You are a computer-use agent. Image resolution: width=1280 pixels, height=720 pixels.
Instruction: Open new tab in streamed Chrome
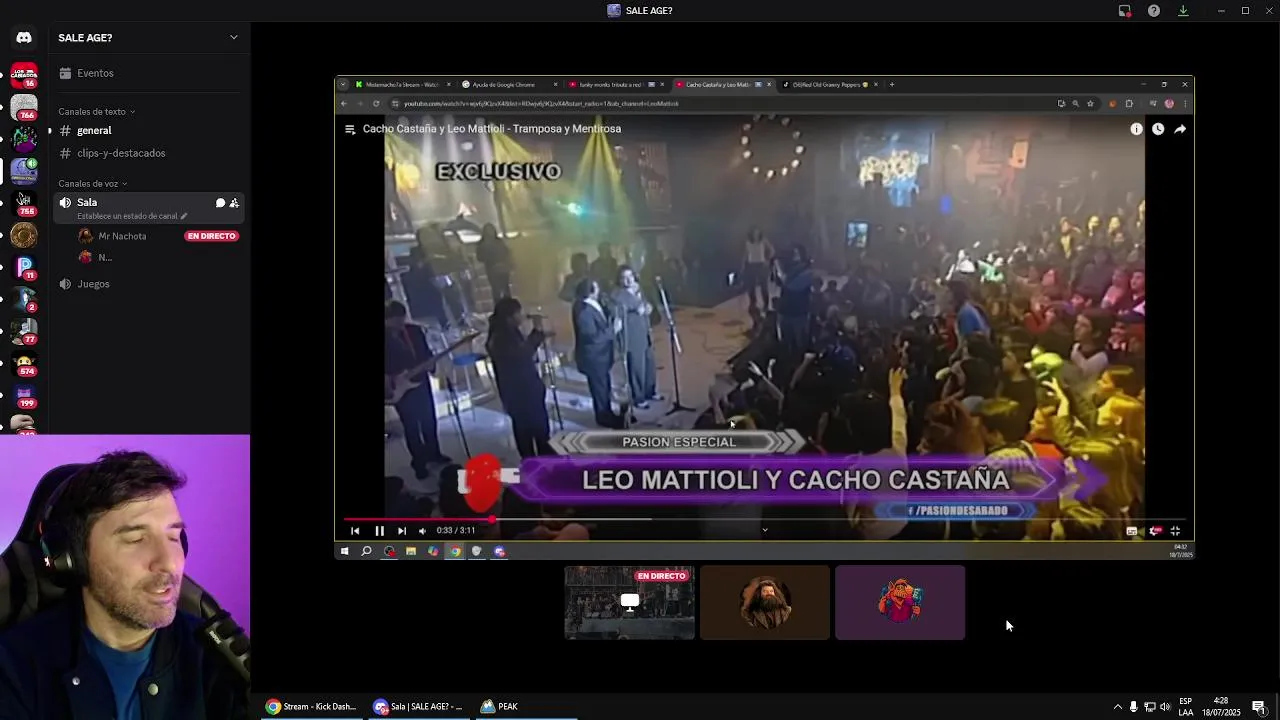[x=892, y=84]
